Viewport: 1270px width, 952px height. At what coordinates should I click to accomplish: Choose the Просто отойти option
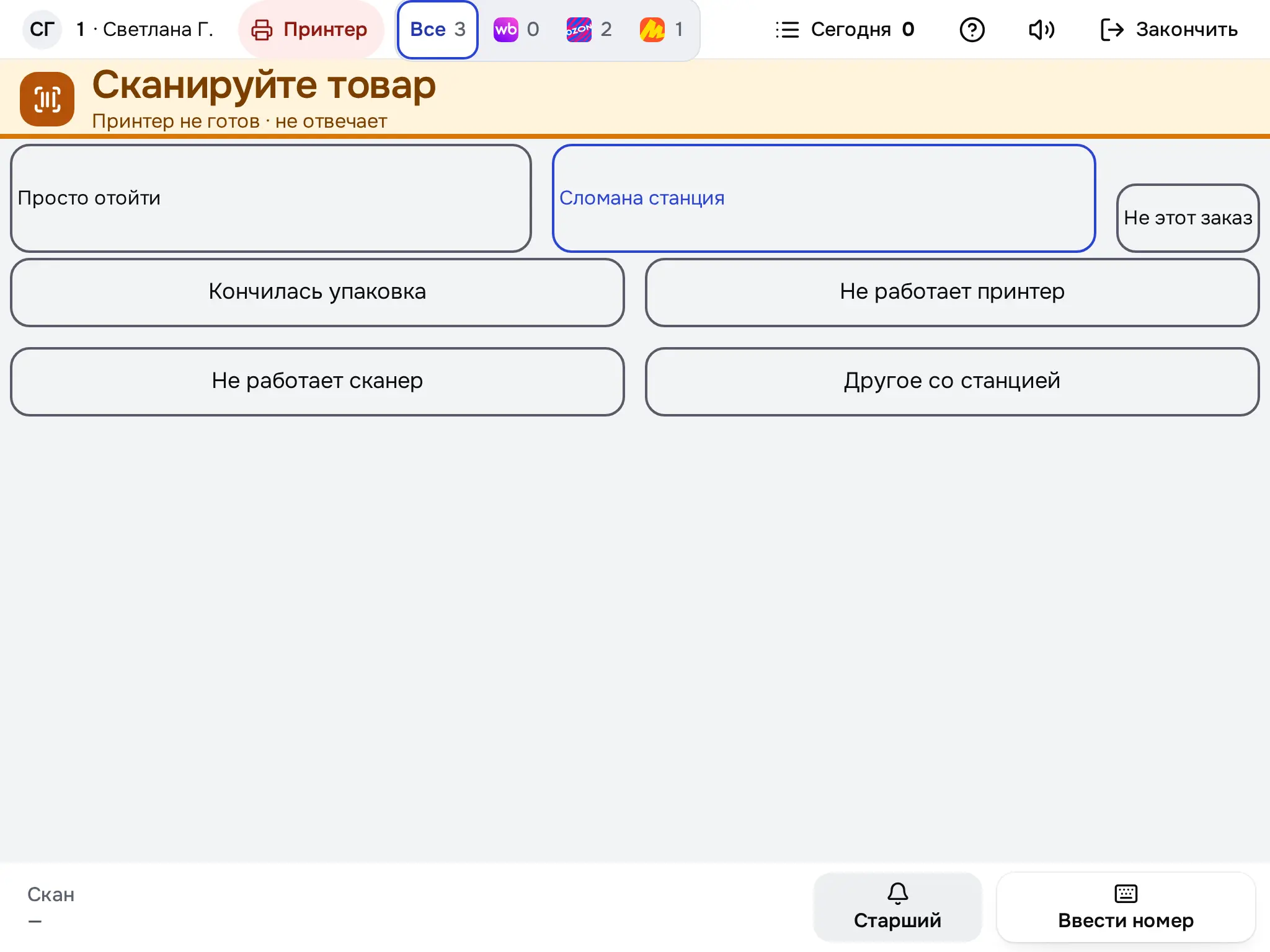[x=271, y=198]
